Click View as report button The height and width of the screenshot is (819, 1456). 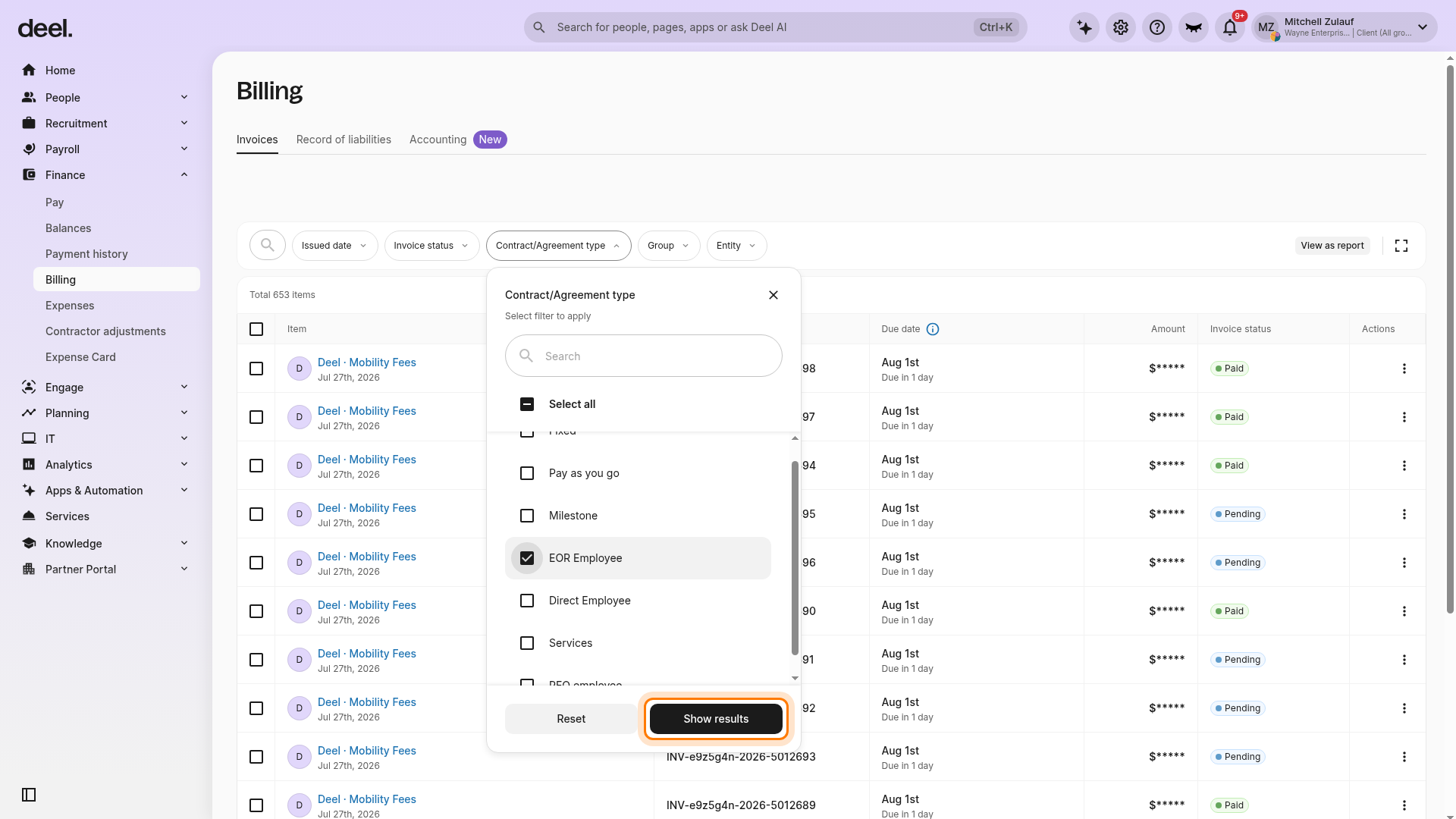point(1332,246)
